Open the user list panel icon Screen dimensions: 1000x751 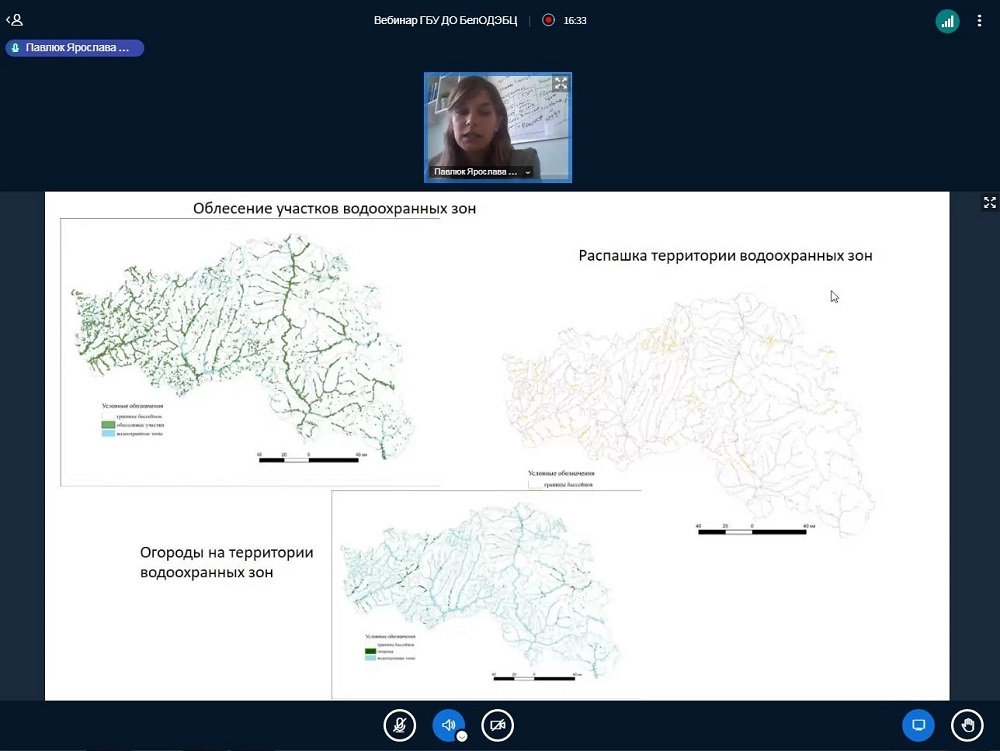pos(15,20)
